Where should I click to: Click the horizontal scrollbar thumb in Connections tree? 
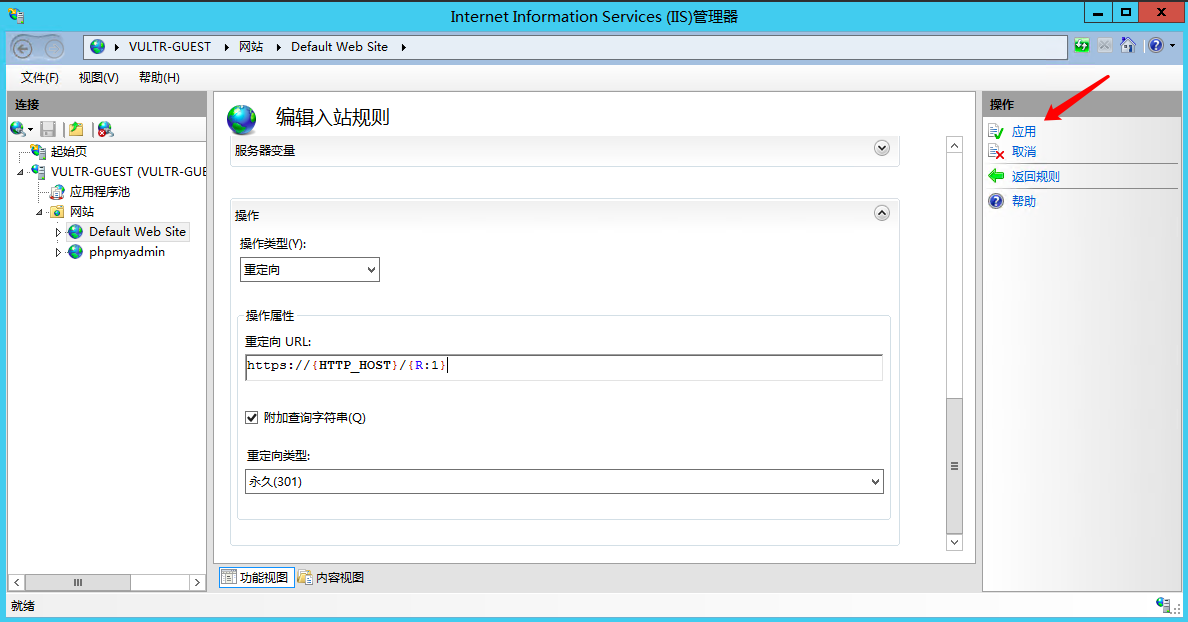[x=77, y=582]
